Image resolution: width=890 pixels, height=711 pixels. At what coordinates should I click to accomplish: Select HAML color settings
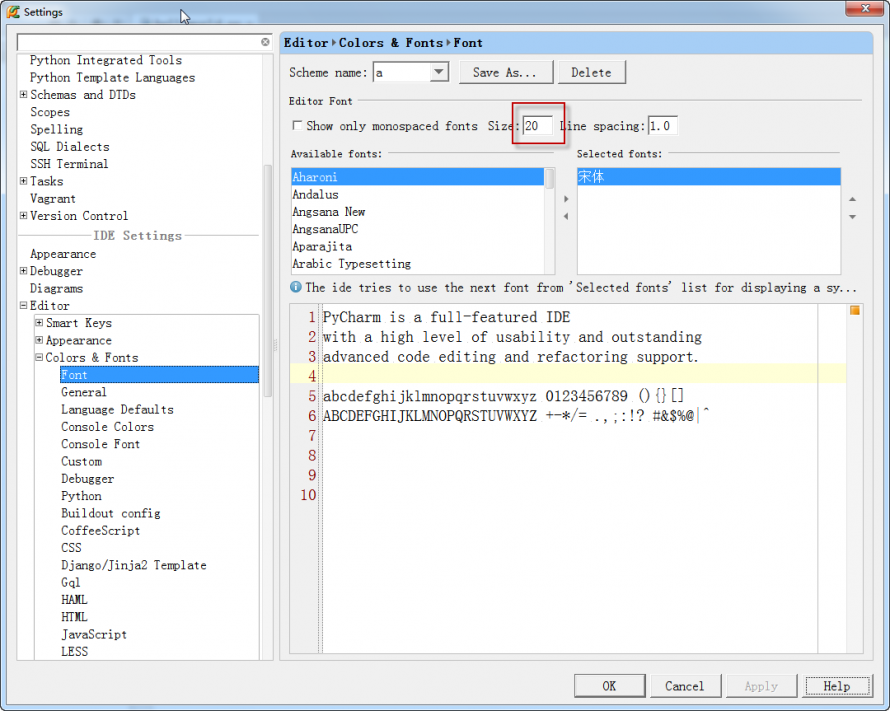pos(74,600)
